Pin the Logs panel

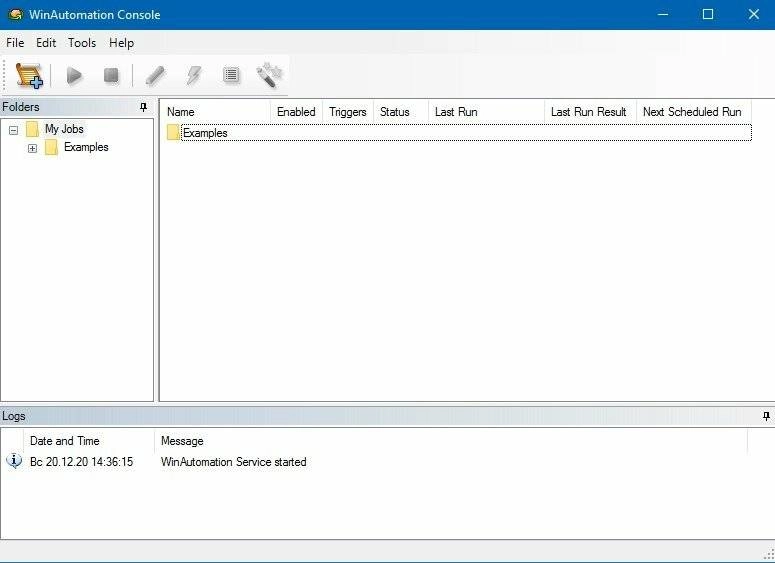pyautogui.click(x=766, y=416)
